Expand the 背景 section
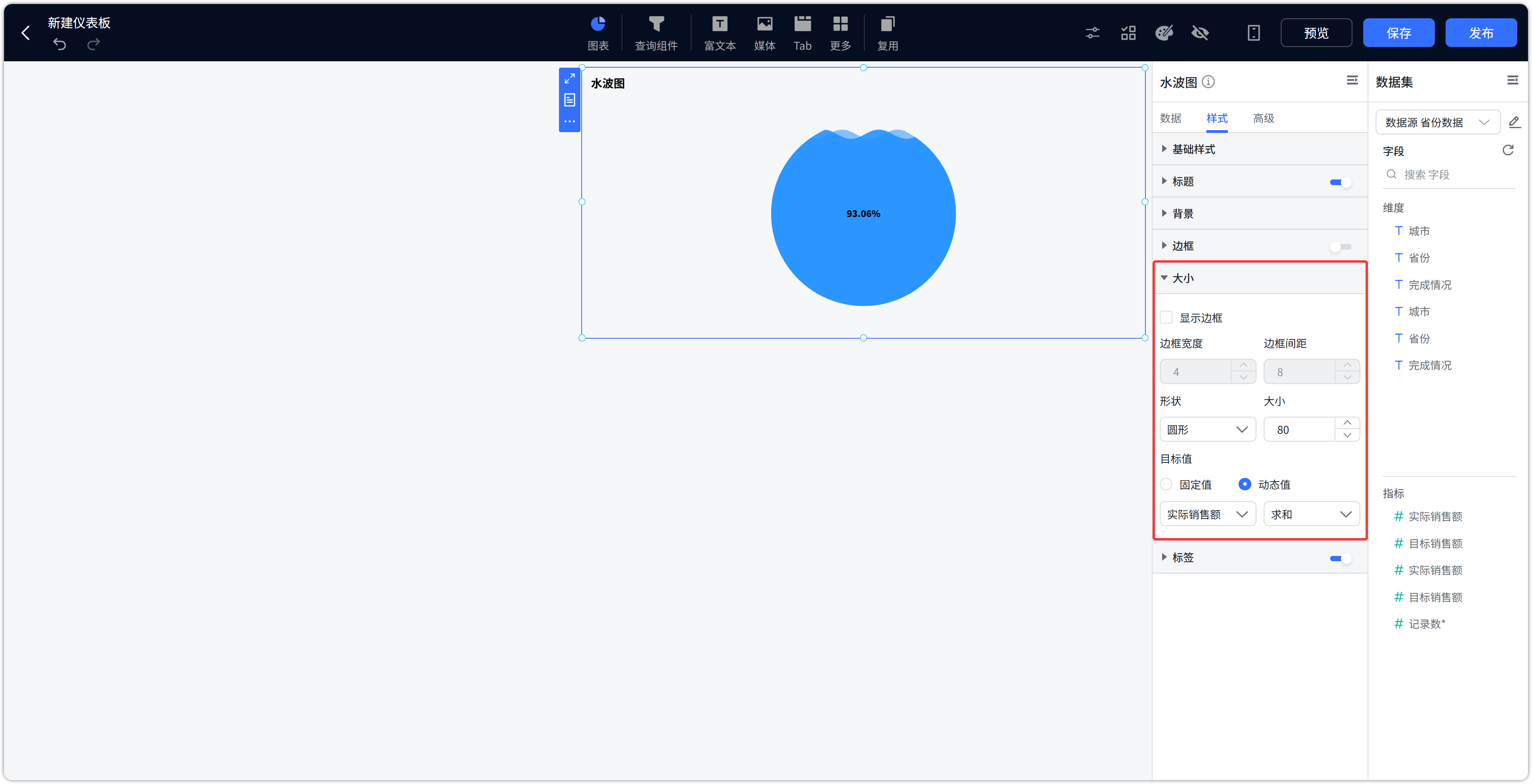Image resolution: width=1532 pixels, height=784 pixels. pos(1260,213)
